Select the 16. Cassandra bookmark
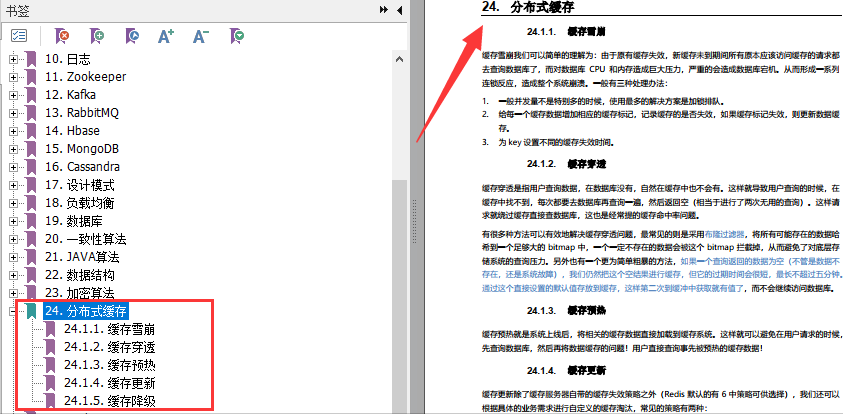The image size is (843, 414). 82,167
